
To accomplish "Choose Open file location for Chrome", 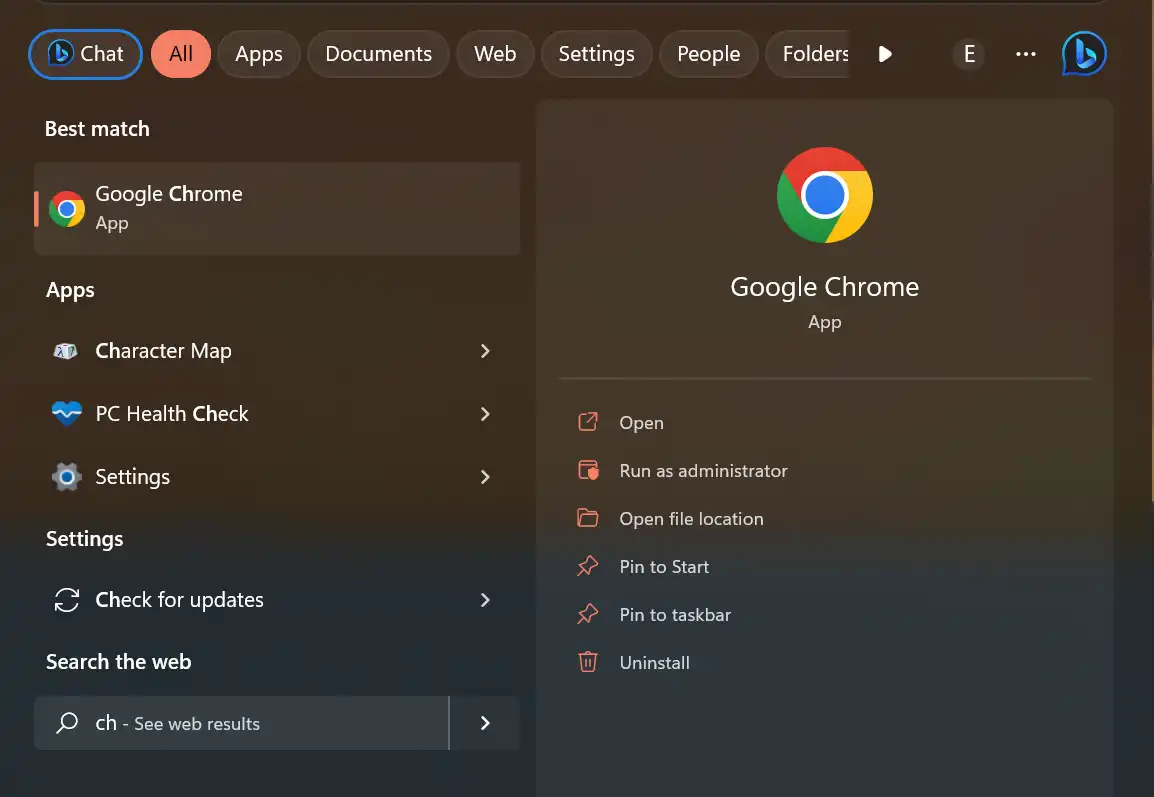I will point(692,519).
